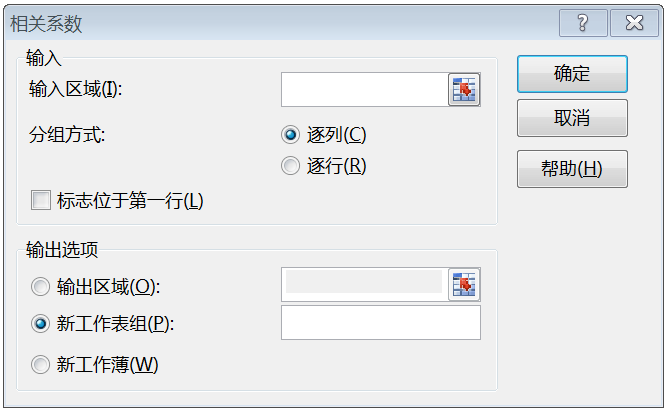Select the 逐行 grouping option

pyautogui.click(x=291, y=166)
